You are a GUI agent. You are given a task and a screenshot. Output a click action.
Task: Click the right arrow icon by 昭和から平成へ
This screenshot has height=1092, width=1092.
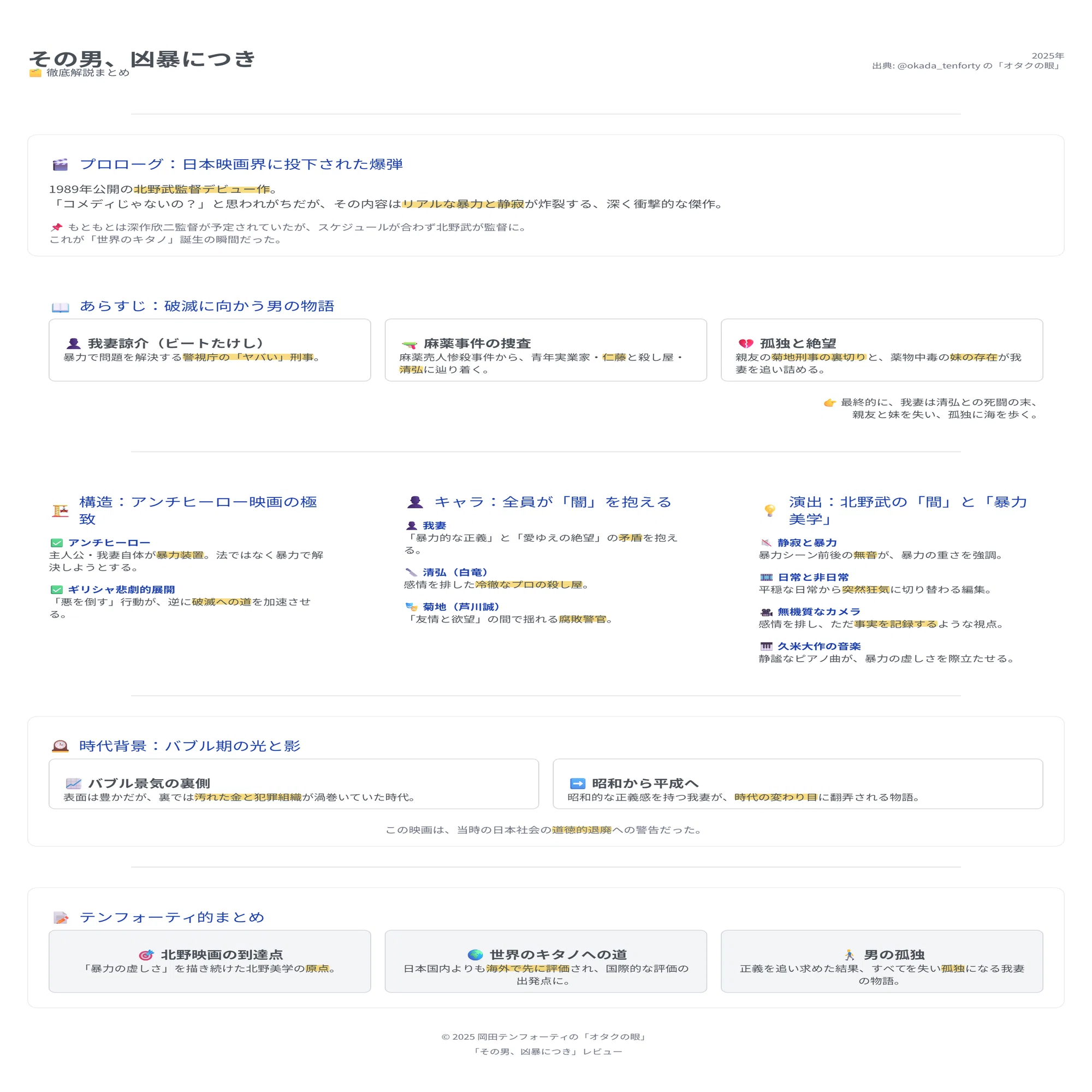(x=578, y=784)
